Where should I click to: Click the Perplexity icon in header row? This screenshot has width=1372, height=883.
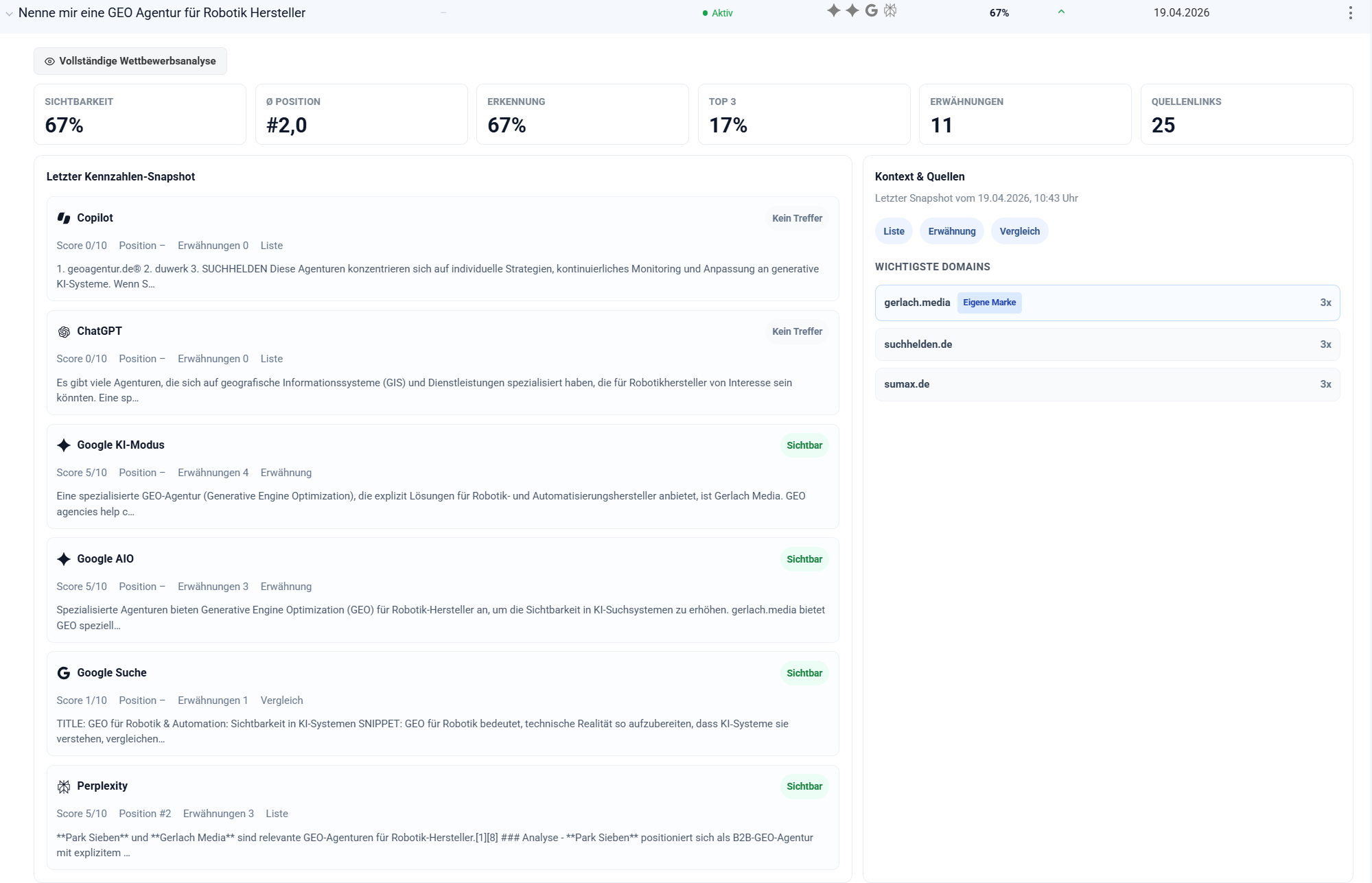[890, 10]
